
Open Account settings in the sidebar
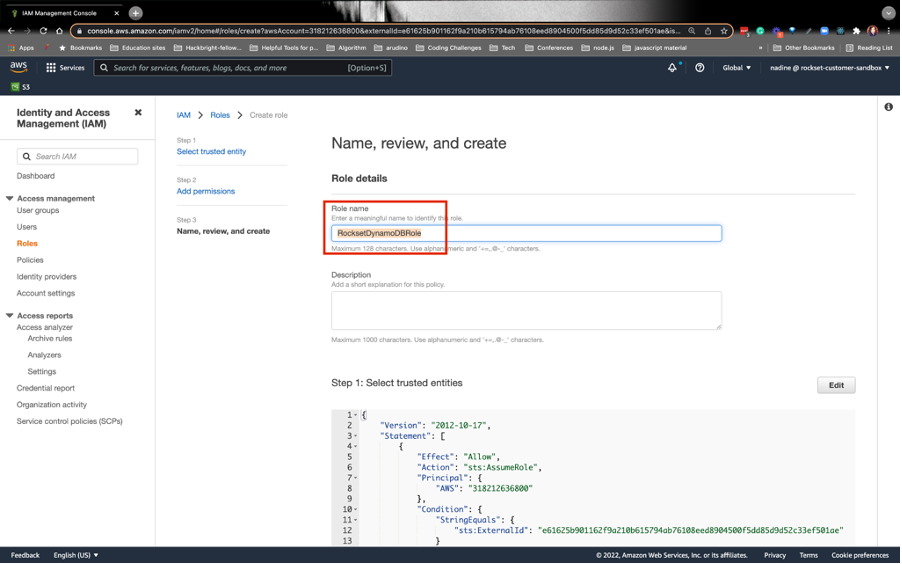pyautogui.click(x=46, y=294)
